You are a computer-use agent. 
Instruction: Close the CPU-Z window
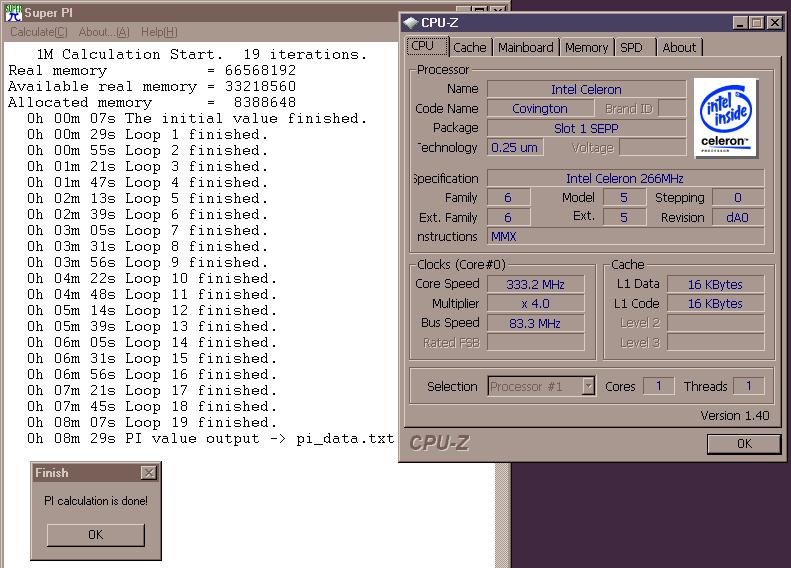[x=774, y=23]
